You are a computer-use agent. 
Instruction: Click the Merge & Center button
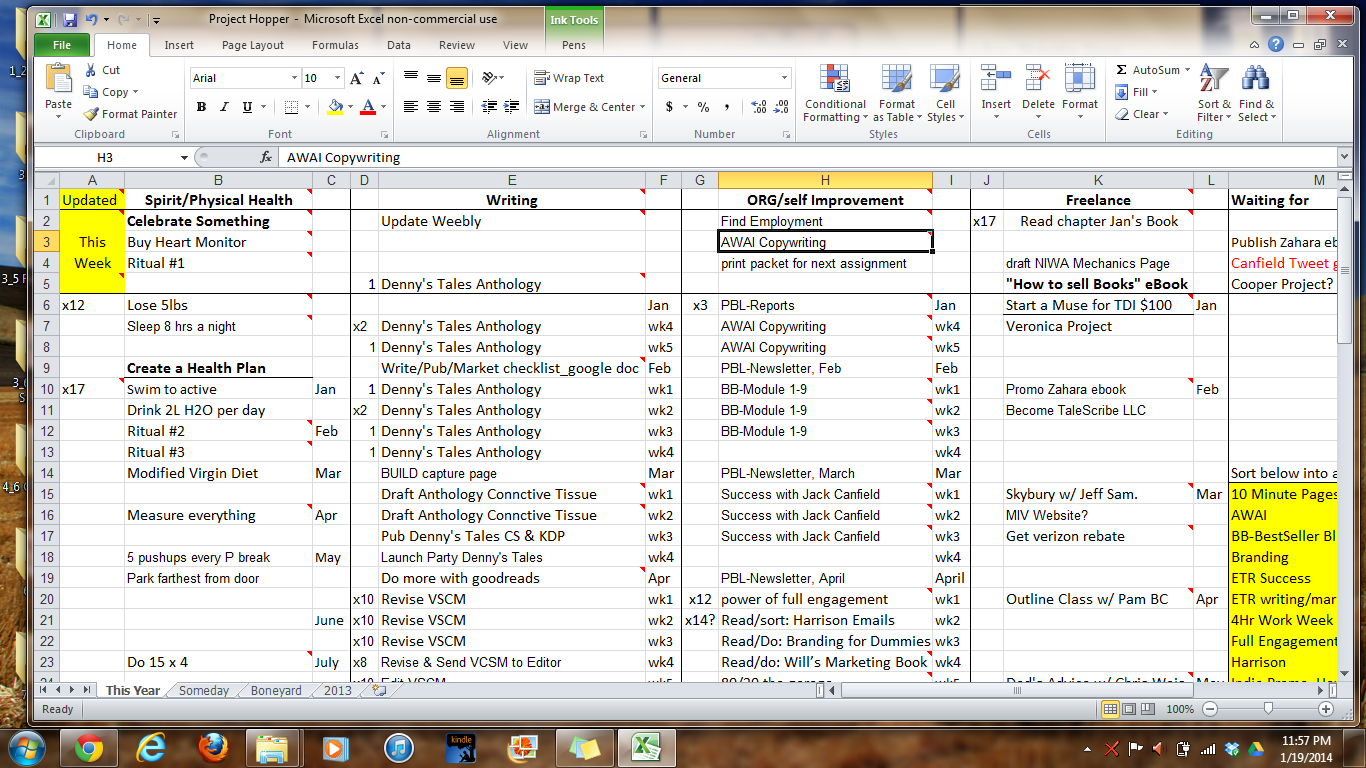click(585, 107)
